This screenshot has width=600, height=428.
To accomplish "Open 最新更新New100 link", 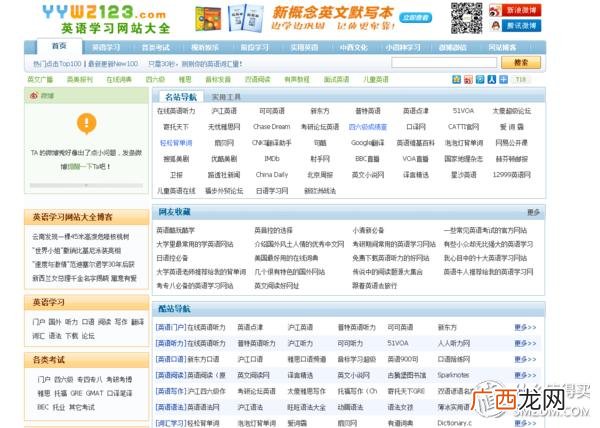I will click(x=113, y=64).
